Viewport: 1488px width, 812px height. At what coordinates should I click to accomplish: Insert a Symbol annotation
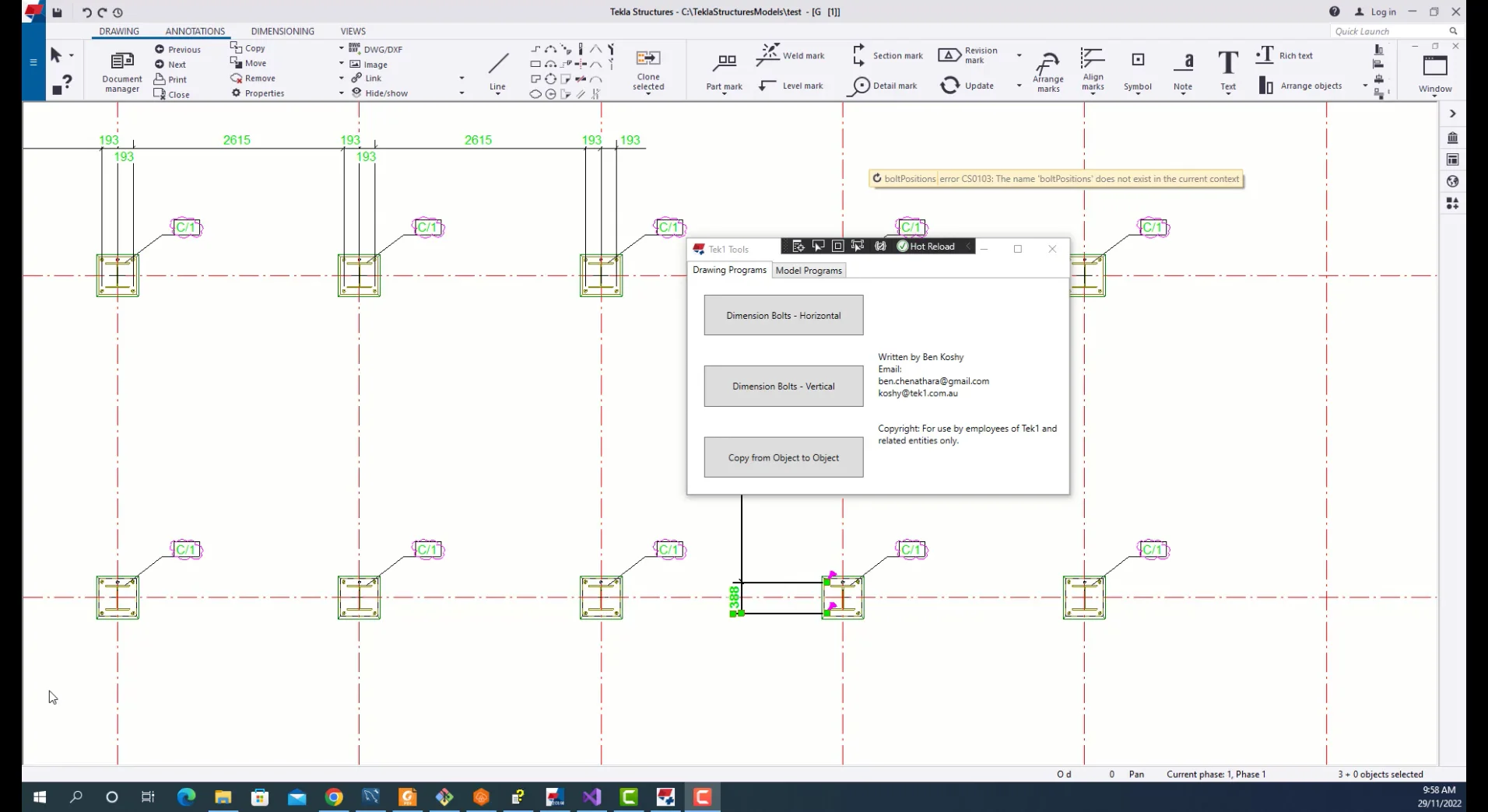pos(1137,72)
